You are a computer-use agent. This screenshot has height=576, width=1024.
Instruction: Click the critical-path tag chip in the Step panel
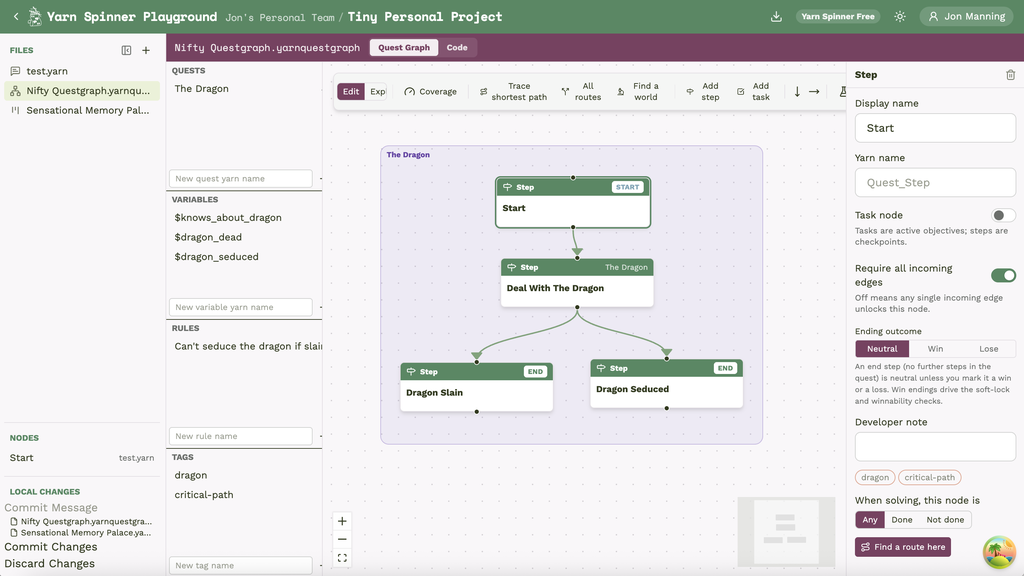(x=929, y=477)
